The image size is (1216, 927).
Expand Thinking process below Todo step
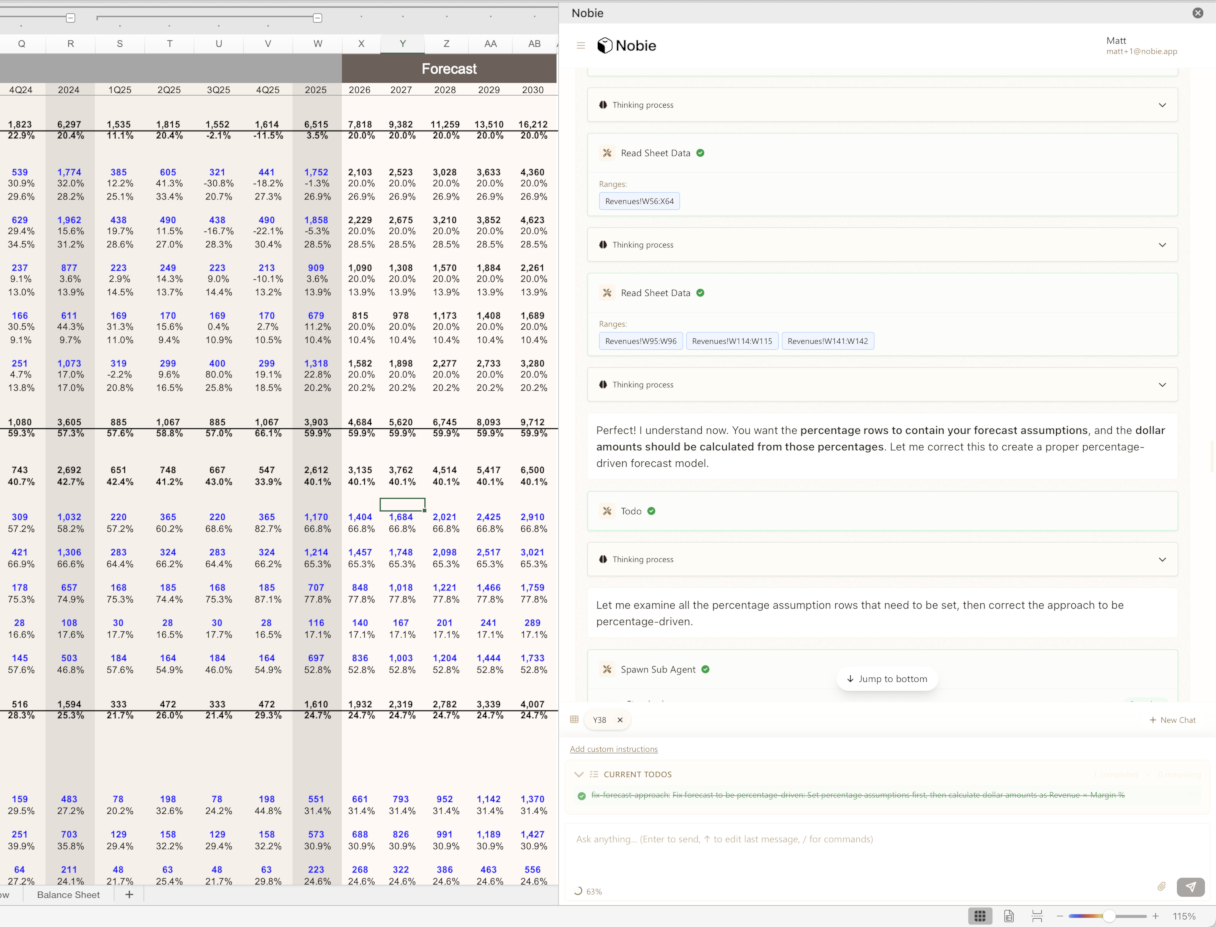click(x=1162, y=560)
